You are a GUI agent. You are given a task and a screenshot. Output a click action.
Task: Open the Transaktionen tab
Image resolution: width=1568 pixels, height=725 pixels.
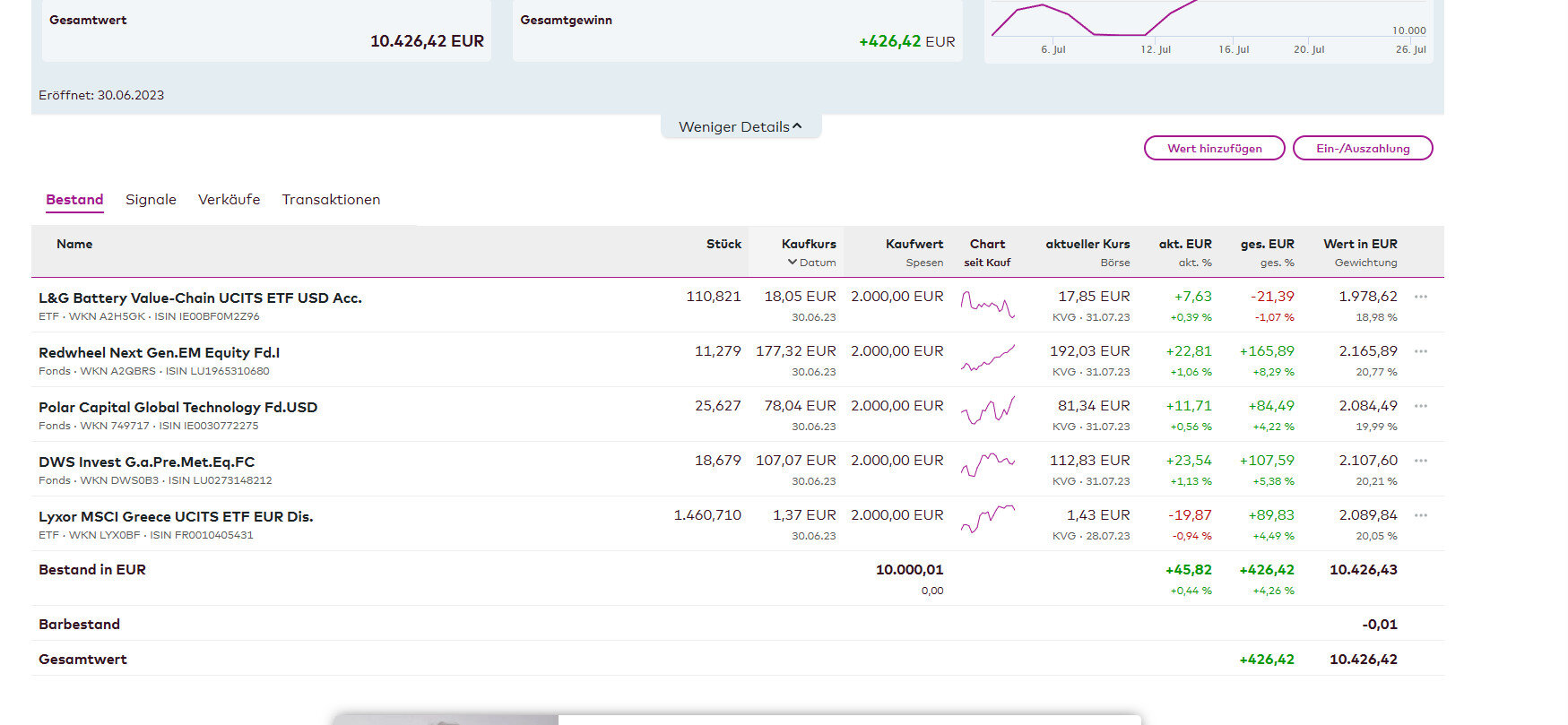331,200
